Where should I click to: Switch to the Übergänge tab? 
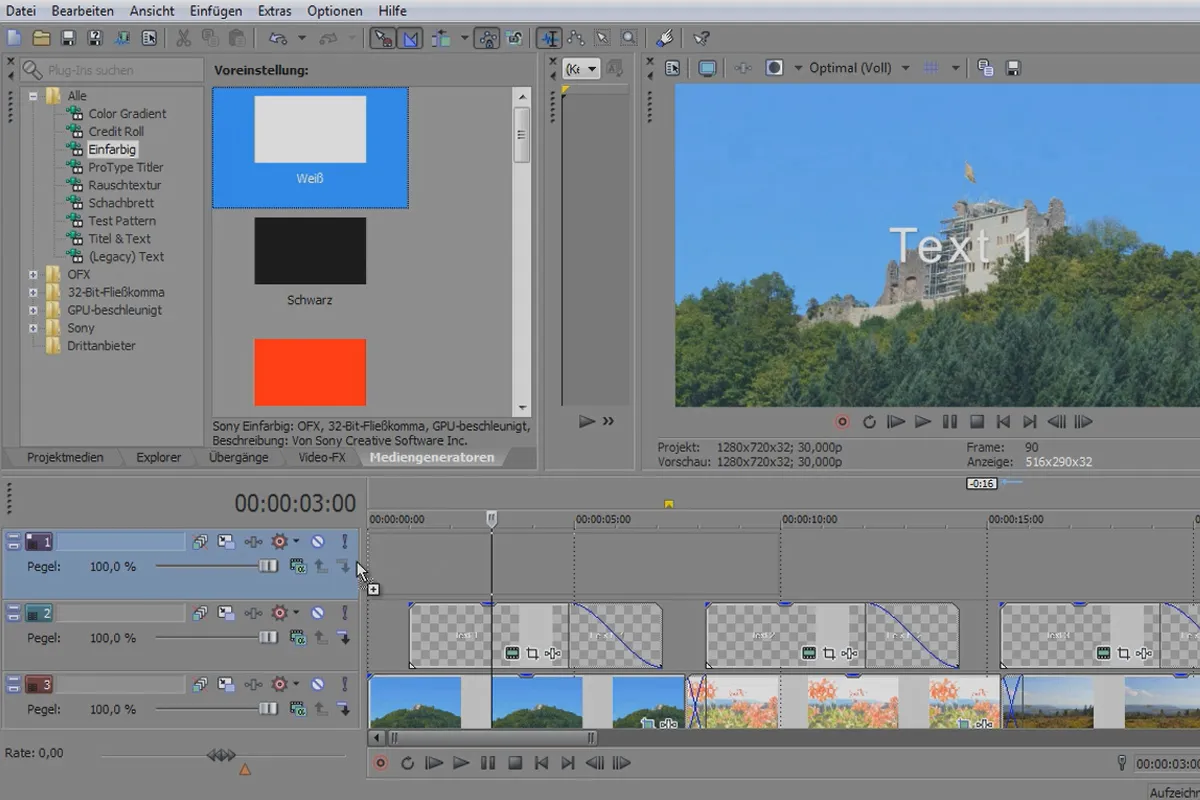click(239, 457)
